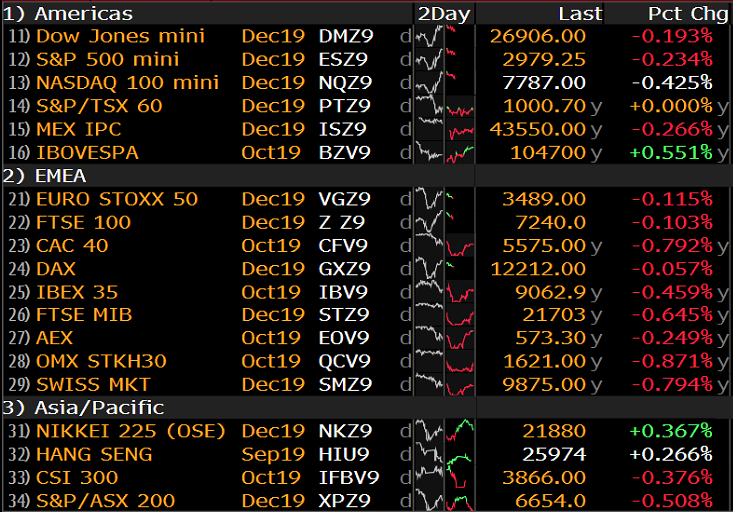Image resolution: width=733 pixels, height=512 pixels.
Task: Click percent change -0.508%
Action: 672,501
